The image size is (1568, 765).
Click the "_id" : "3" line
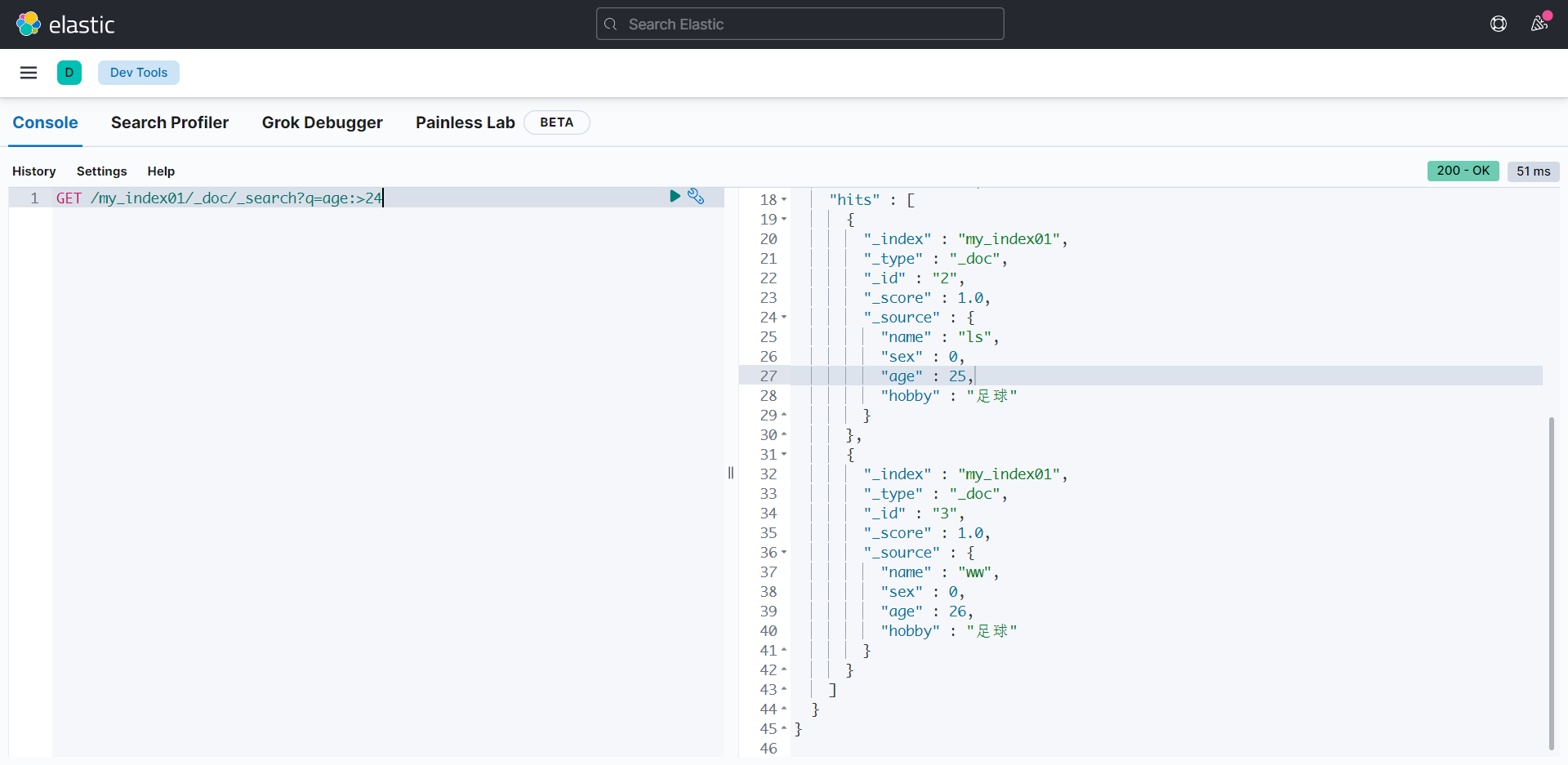[914, 514]
